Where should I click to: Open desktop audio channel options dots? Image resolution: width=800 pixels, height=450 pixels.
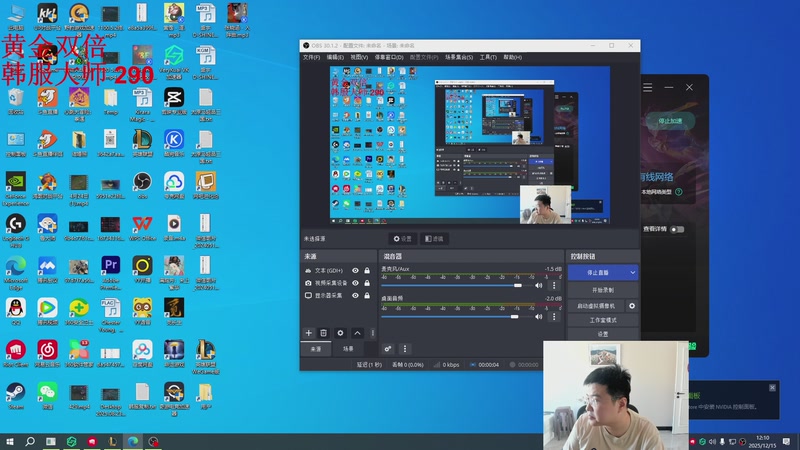554,317
